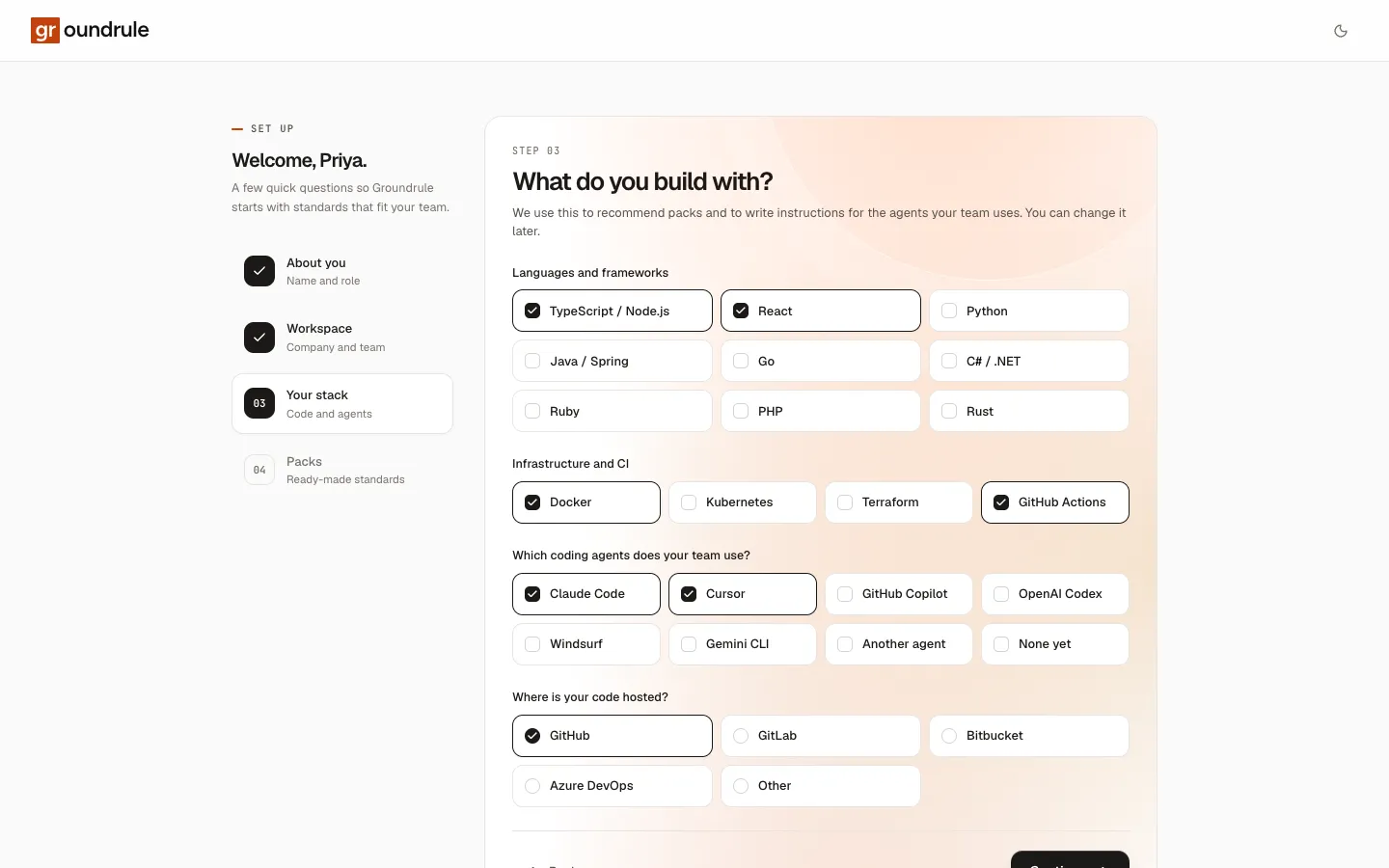The width and height of the screenshot is (1389, 868).
Task: Select the Your stack step
Action: tap(342, 403)
